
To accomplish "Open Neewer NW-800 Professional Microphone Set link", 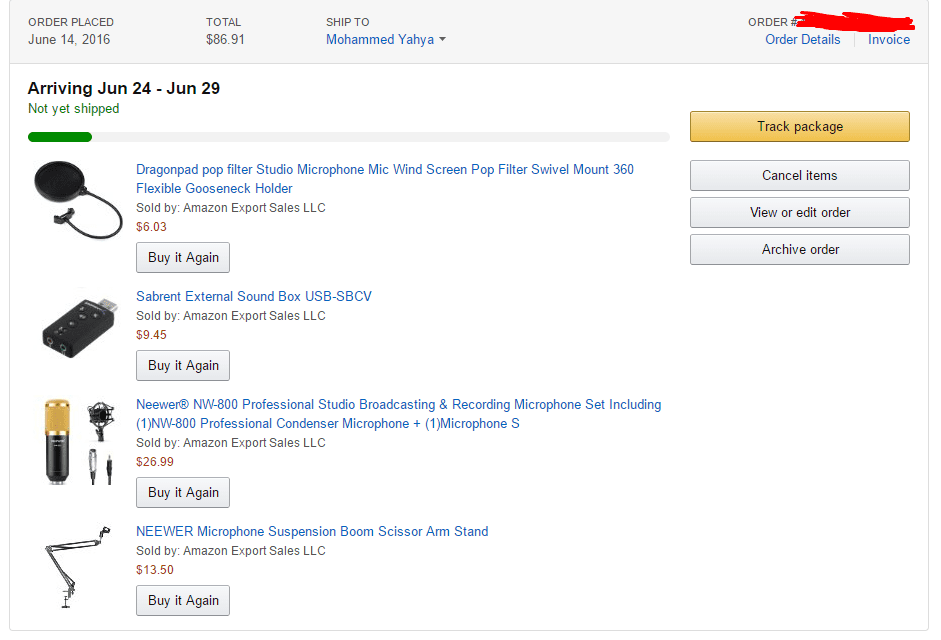I will [398, 414].
